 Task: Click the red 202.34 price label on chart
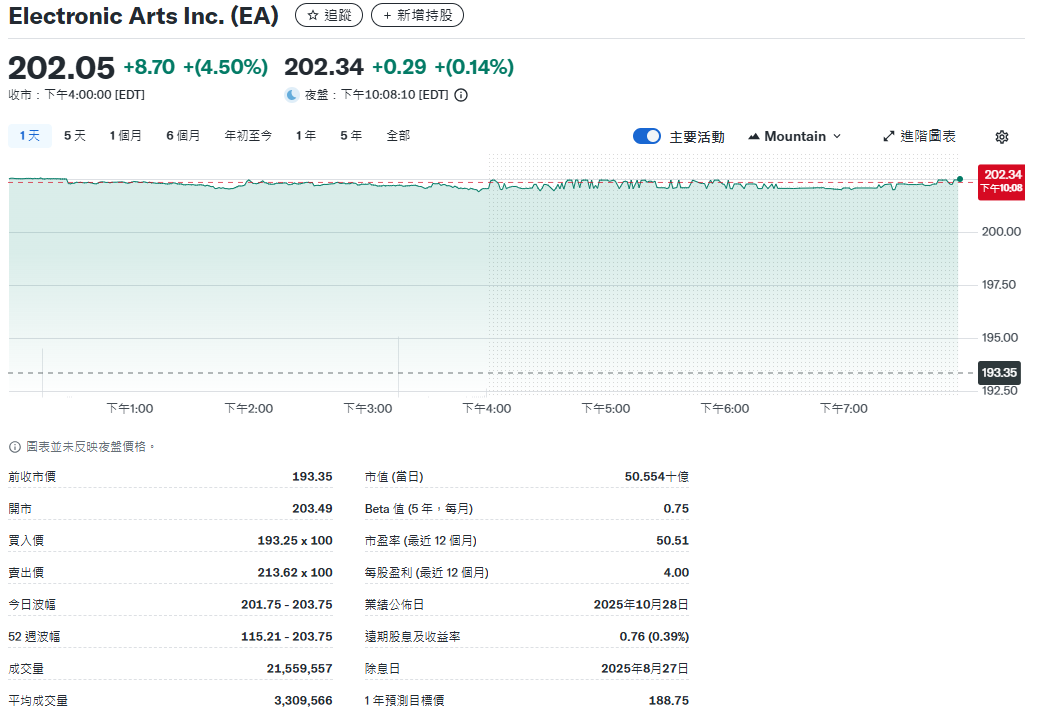click(1001, 180)
